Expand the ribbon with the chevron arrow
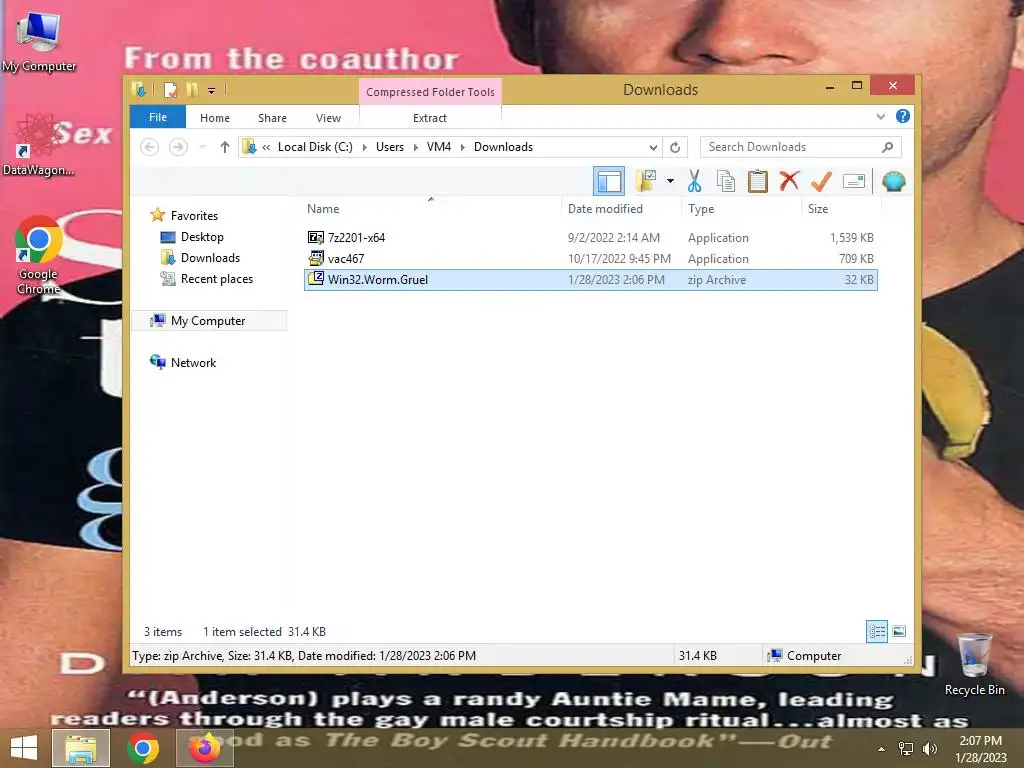 (880, 117)
